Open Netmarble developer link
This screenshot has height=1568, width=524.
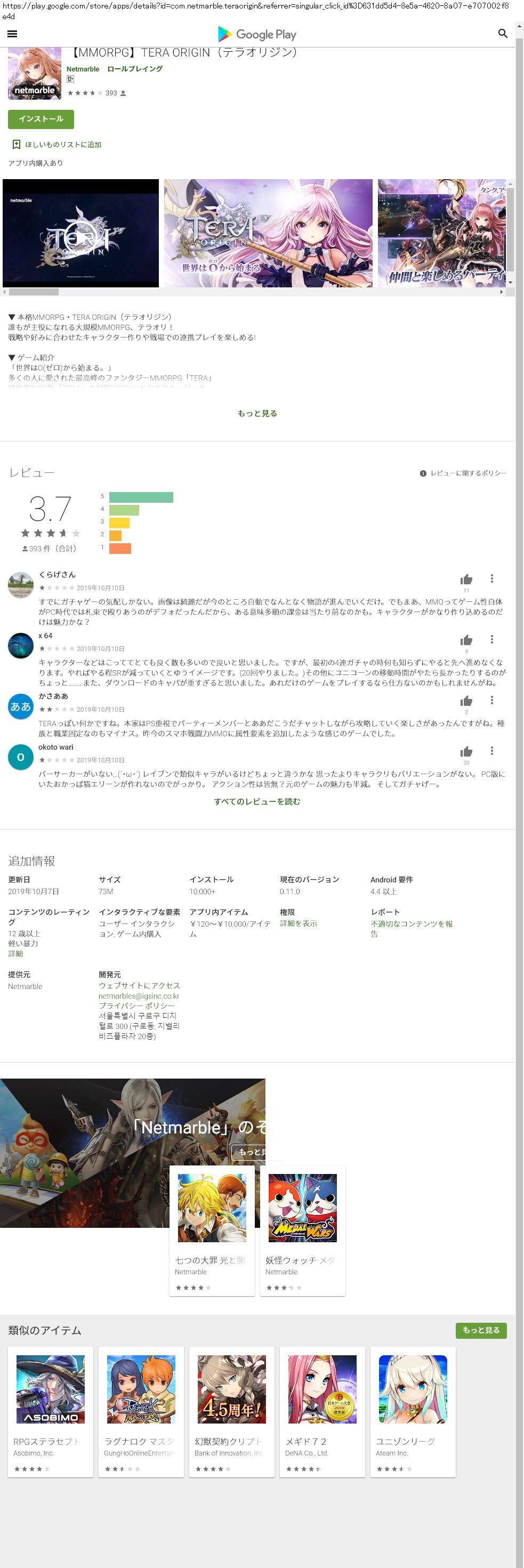(x=83, y=69)
